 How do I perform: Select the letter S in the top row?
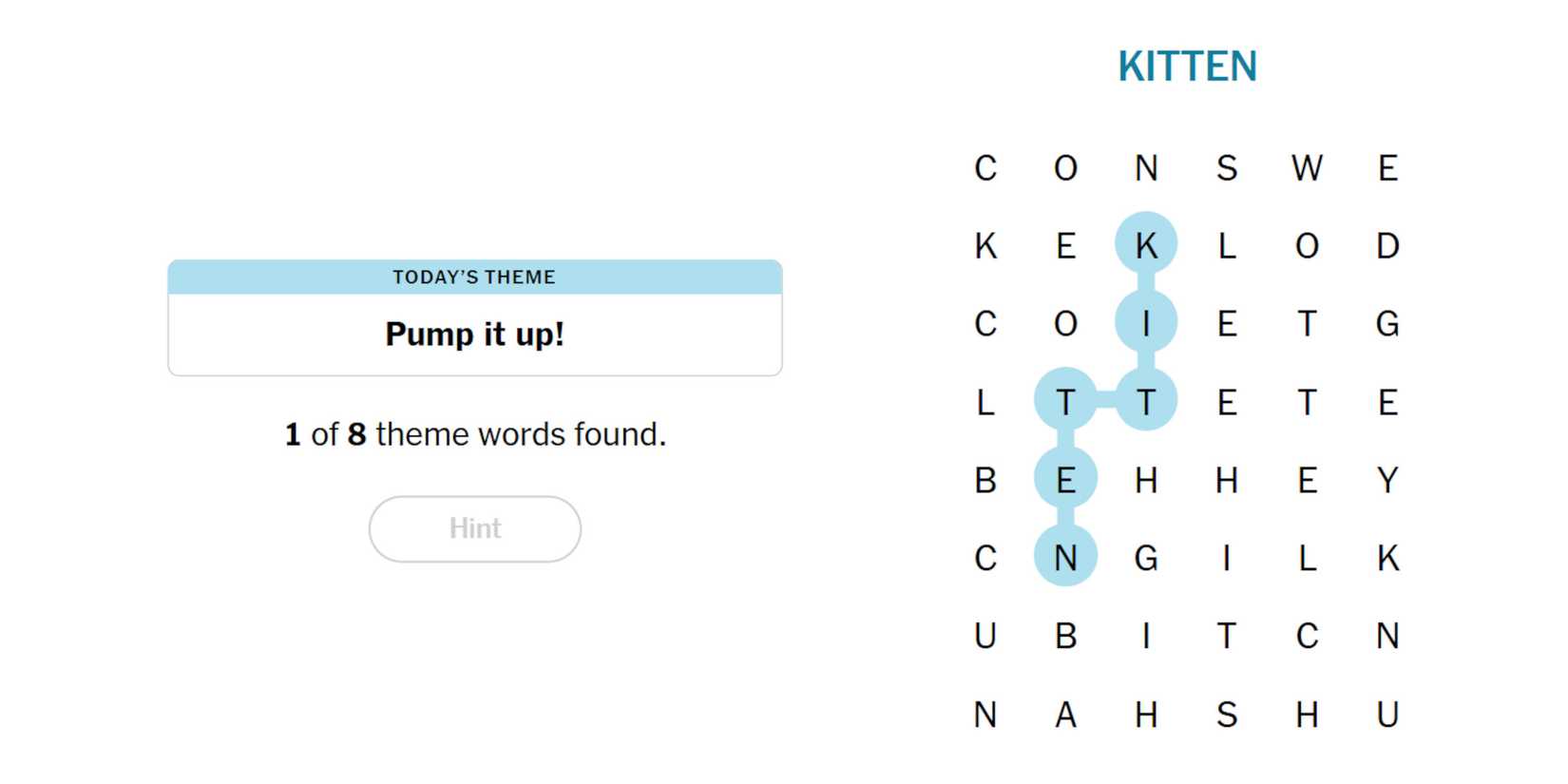1227,168
